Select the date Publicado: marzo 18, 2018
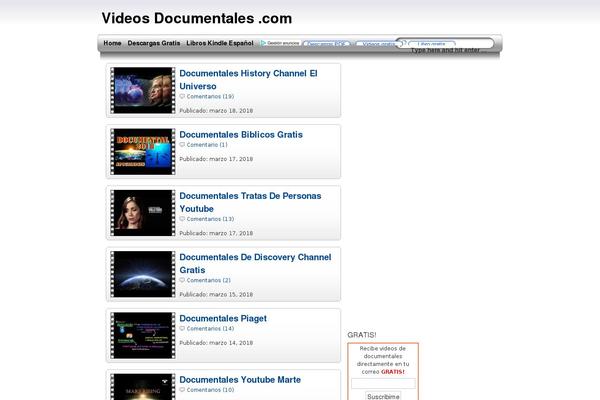This screenshot has height=400, width=600. coord(216,111)
